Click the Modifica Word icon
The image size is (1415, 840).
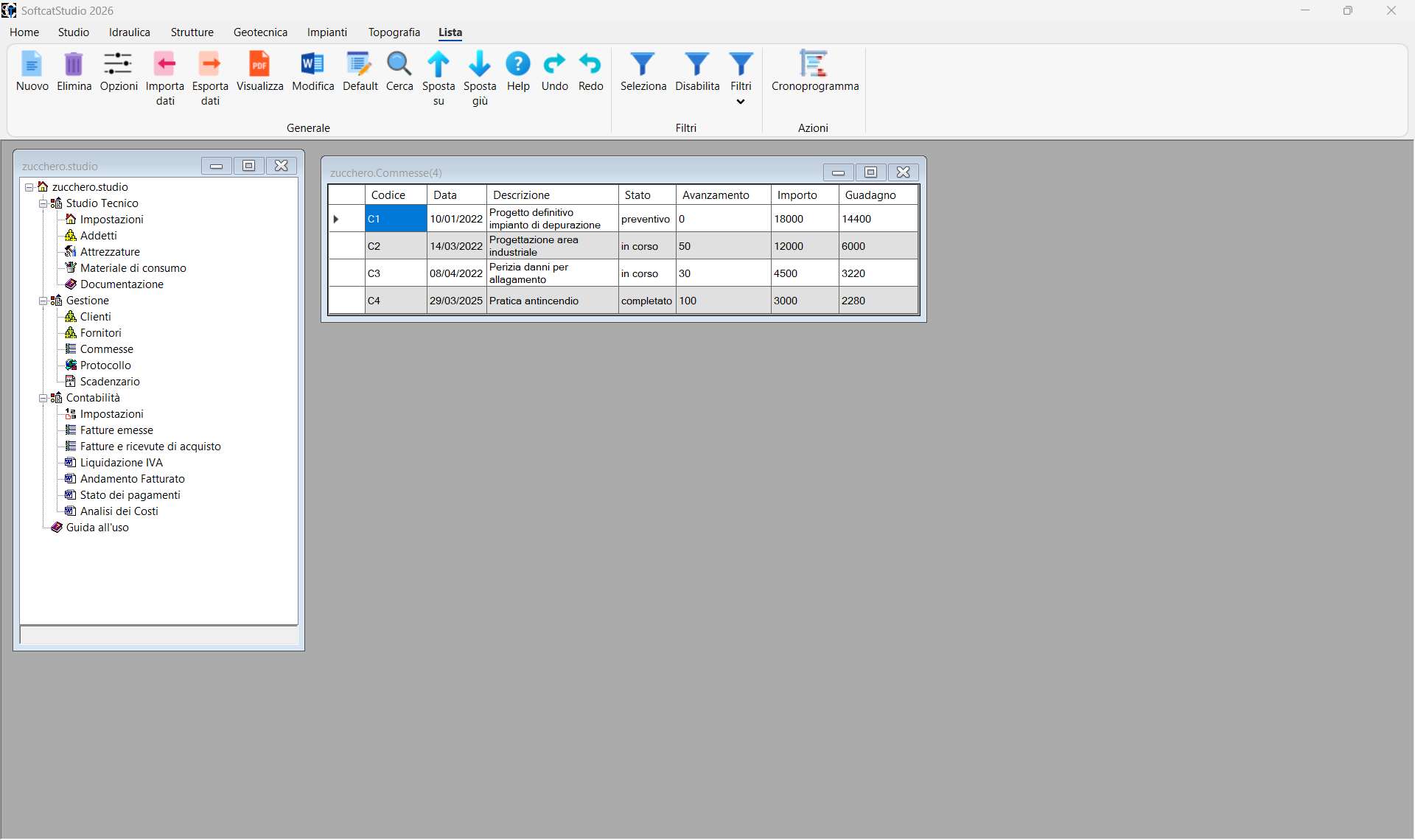(x=312, y=64)
